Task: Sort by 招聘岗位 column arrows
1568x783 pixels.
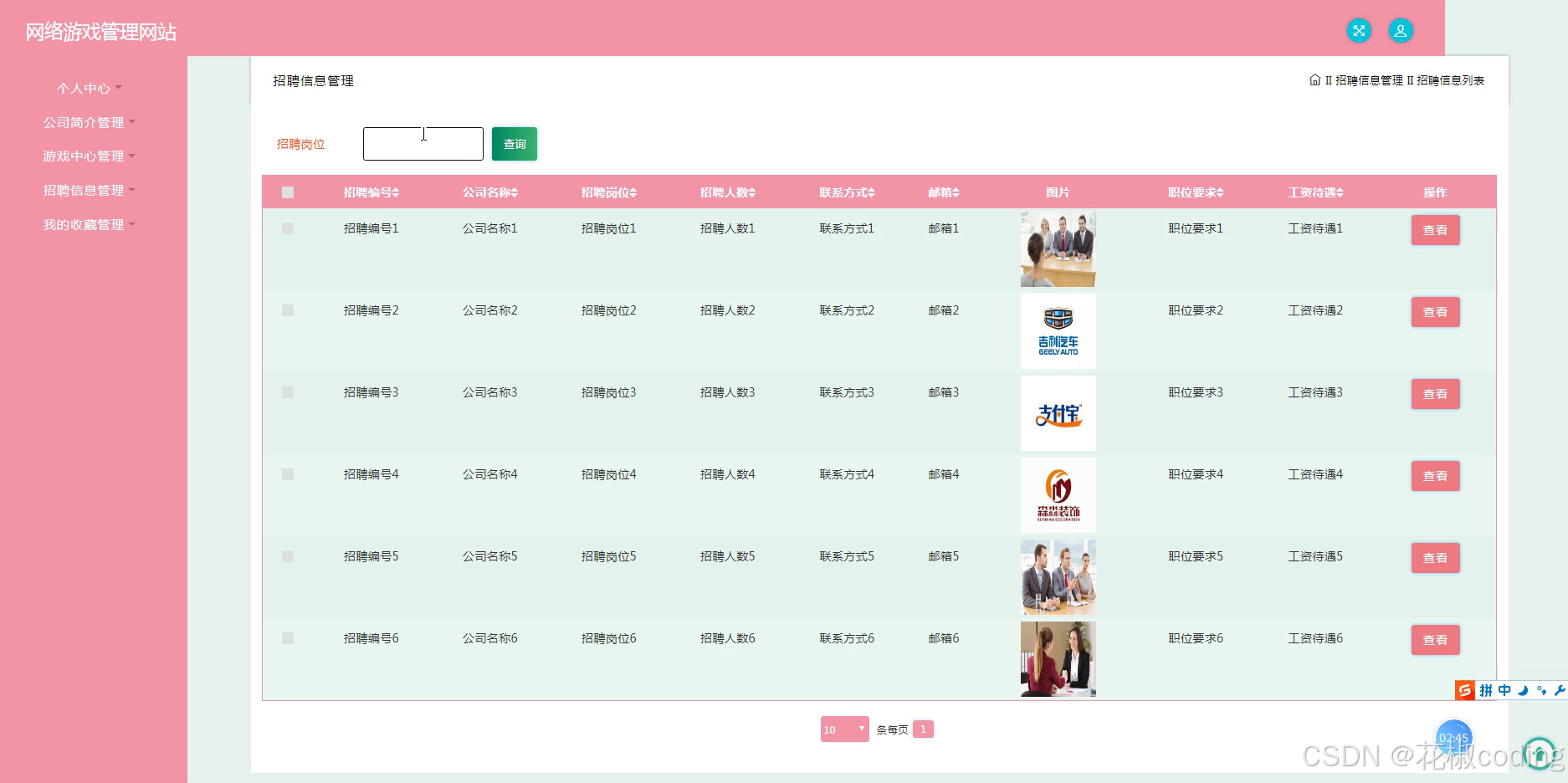Action: pyautogui.click(x=633, y=192)
